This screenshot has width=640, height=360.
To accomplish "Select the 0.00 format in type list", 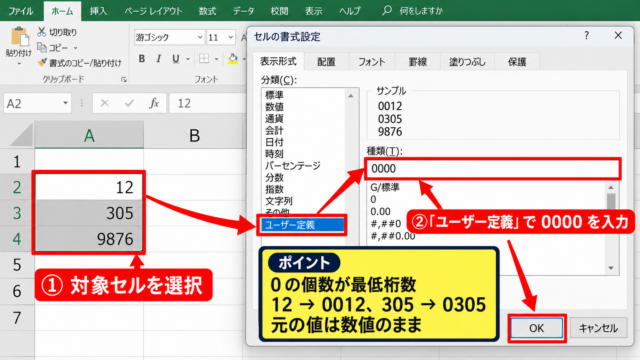I will point(380,211).
